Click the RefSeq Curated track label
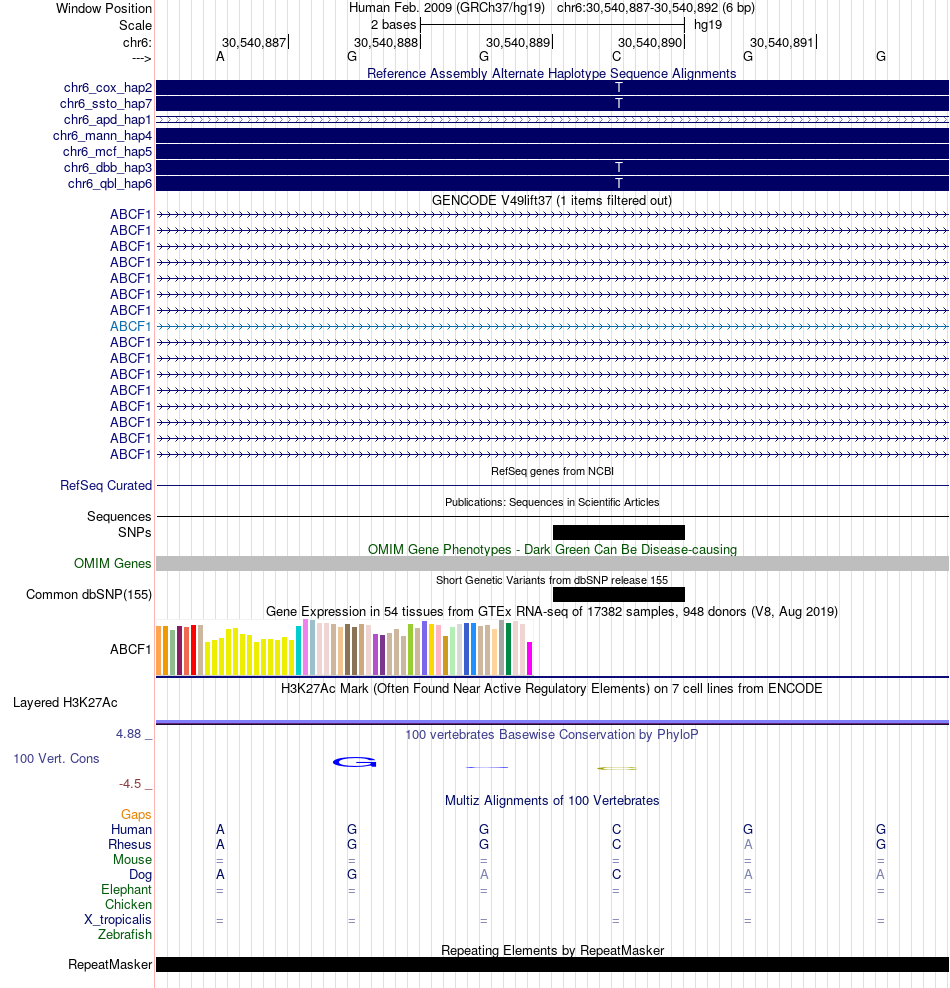 [x=106, y=485]
